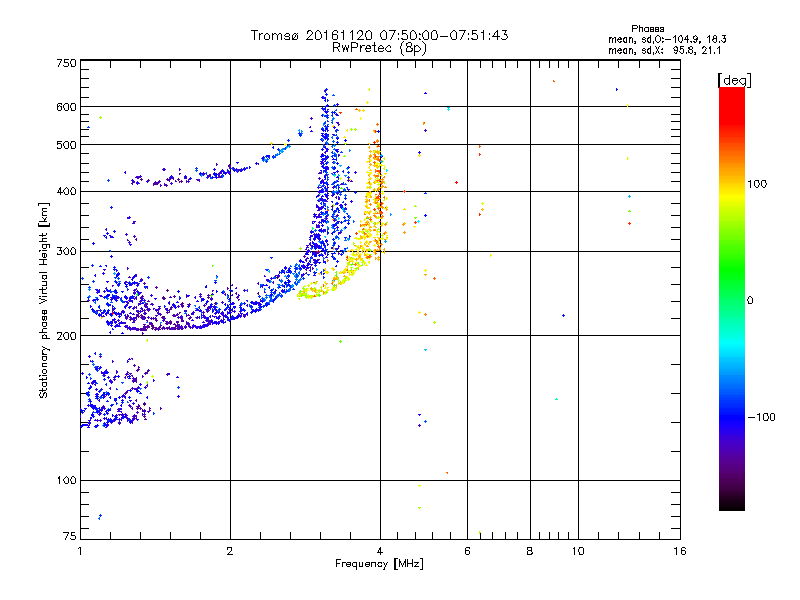Click the x-axis tick label '8'
Screen dimensions: 800x600
(x=530, y=551)
